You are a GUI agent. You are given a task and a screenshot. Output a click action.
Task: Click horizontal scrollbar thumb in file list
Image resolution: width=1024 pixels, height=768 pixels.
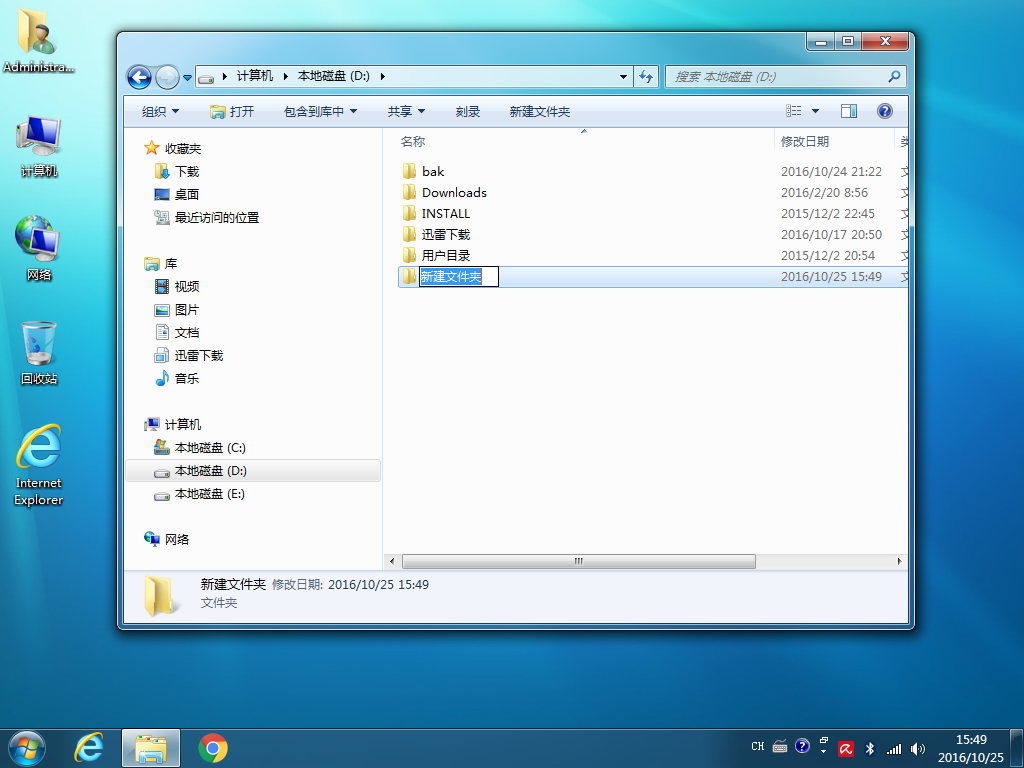click(x=579, y=562)
